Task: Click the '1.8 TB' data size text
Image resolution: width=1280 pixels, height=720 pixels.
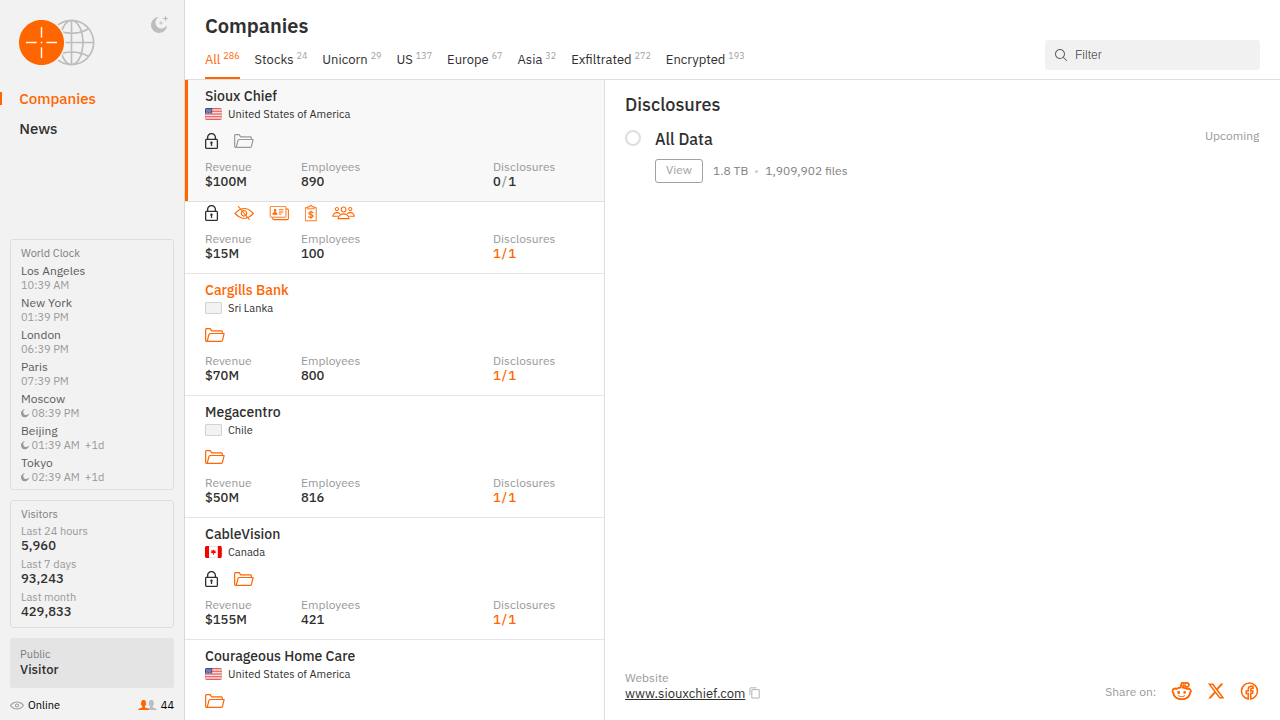Action: point(730,171)
